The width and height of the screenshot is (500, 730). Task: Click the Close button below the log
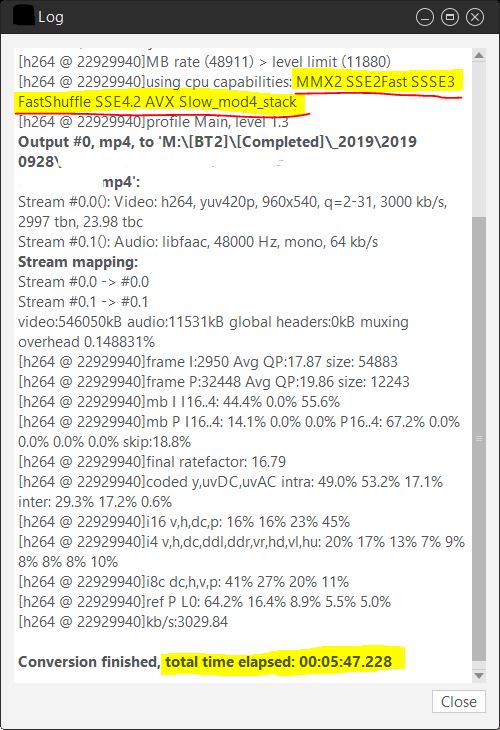point(458,702)
